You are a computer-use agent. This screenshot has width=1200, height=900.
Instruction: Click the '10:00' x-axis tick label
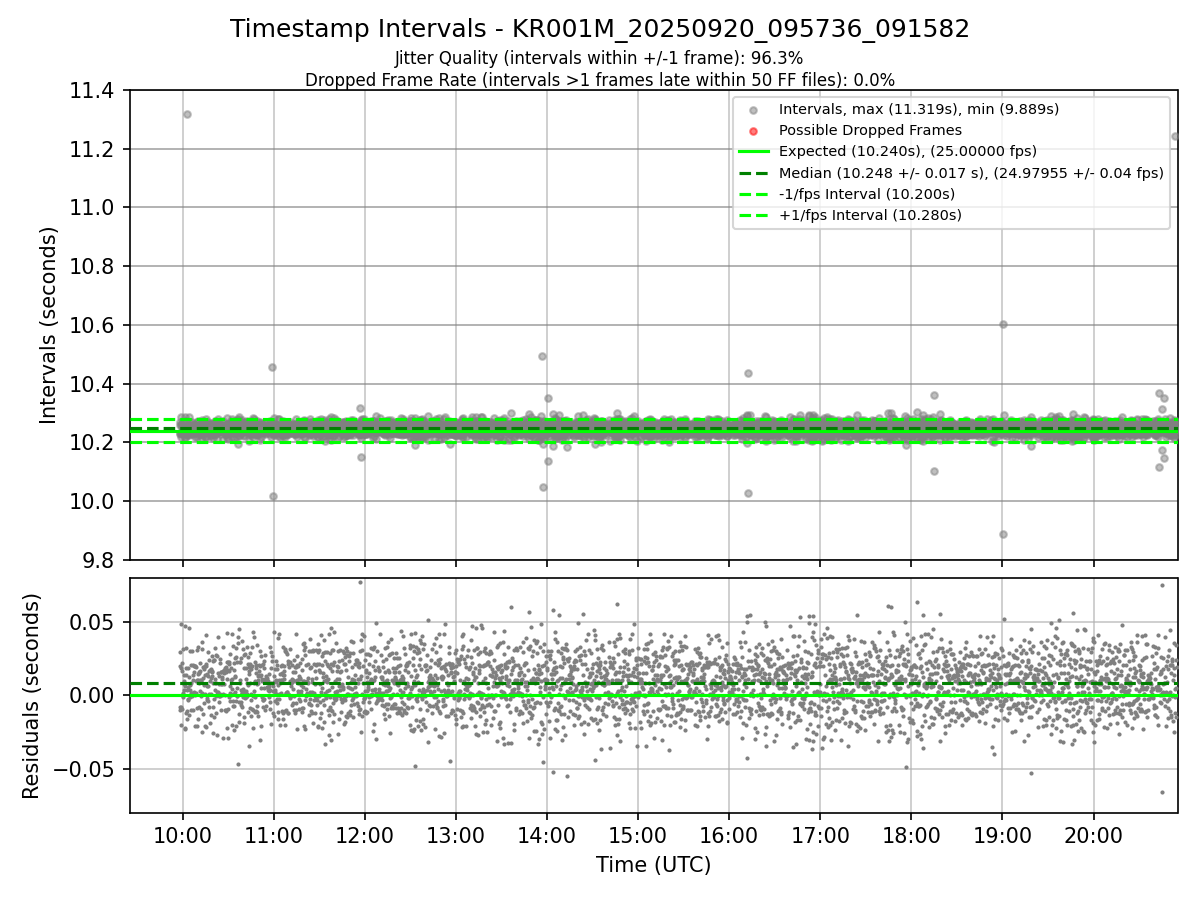pyautogui.click(x=182, y=835)
